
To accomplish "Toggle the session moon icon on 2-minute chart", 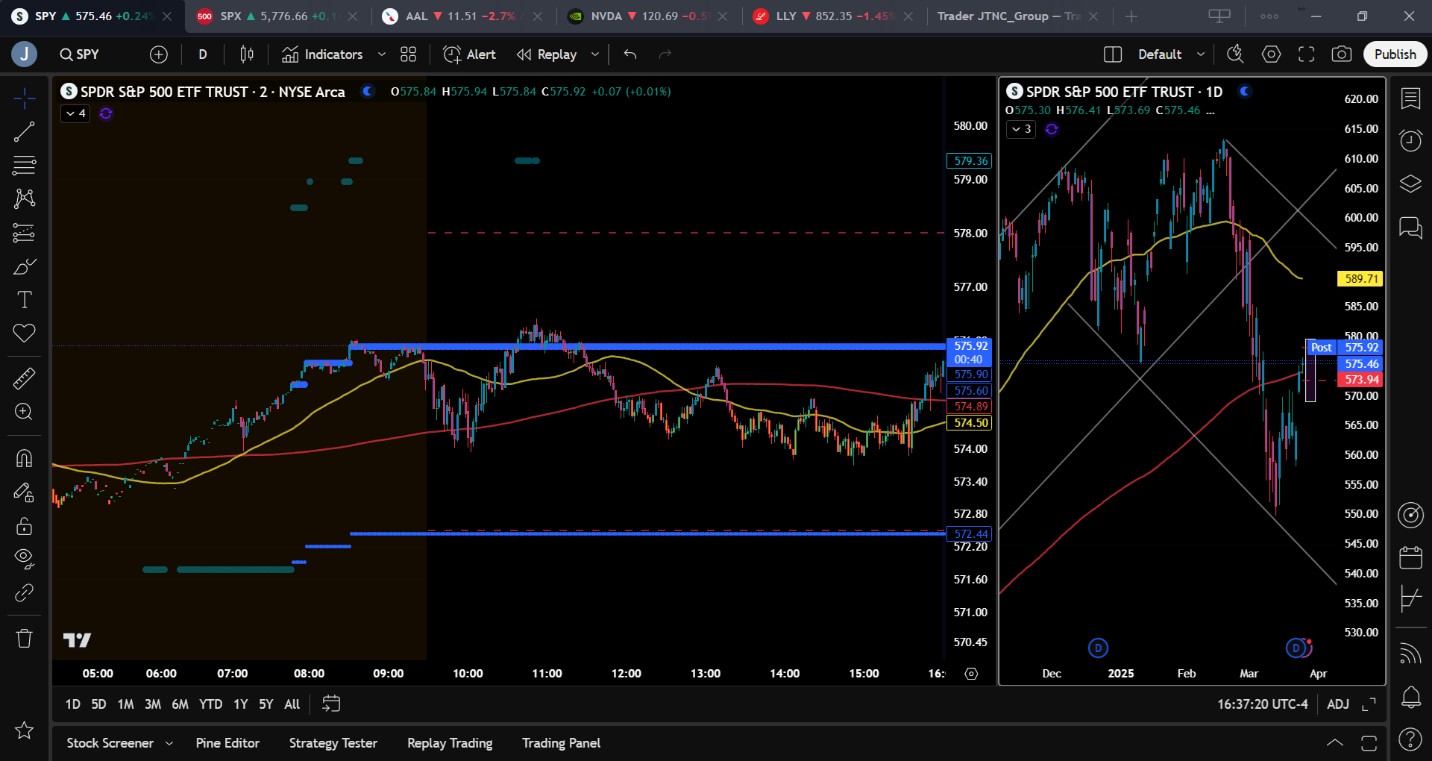I will 368,91.
